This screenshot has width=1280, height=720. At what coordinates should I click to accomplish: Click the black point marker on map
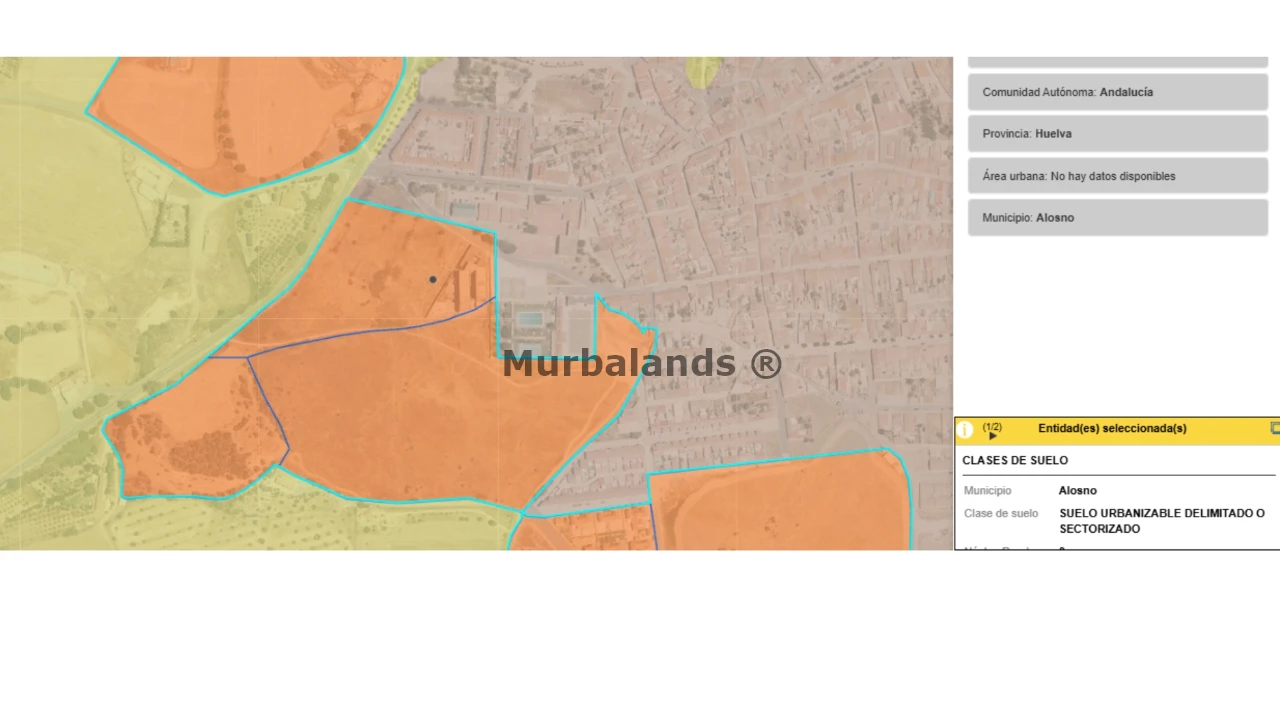coord(433,280)
